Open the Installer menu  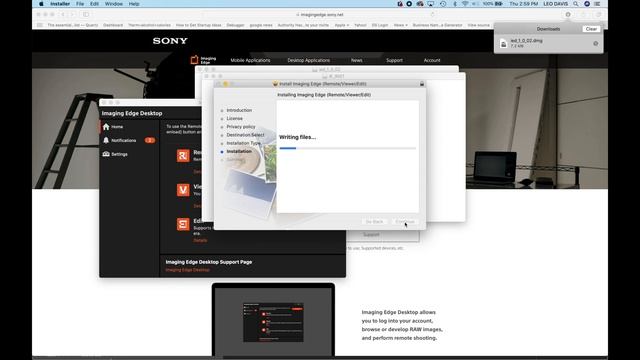pyautogui.click(x=60, y=4)
